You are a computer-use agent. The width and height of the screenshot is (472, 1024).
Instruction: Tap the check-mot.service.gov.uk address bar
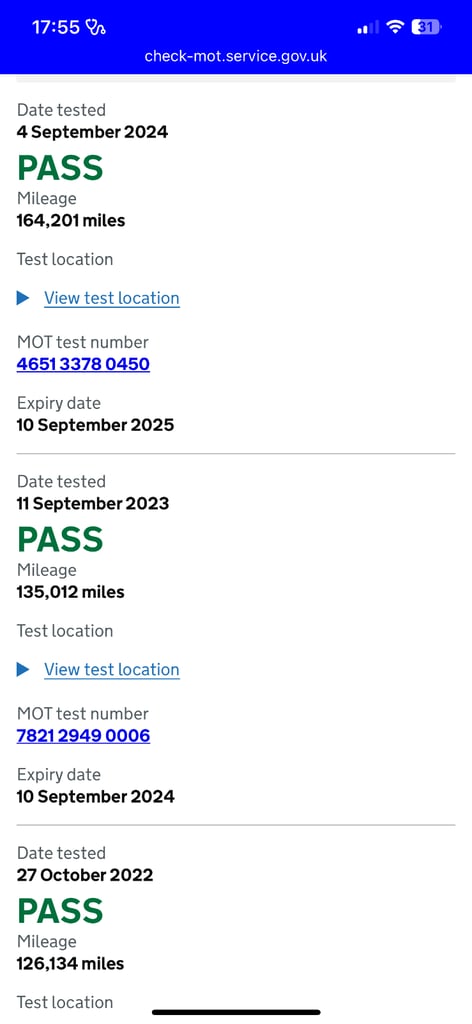pos(236,56)
